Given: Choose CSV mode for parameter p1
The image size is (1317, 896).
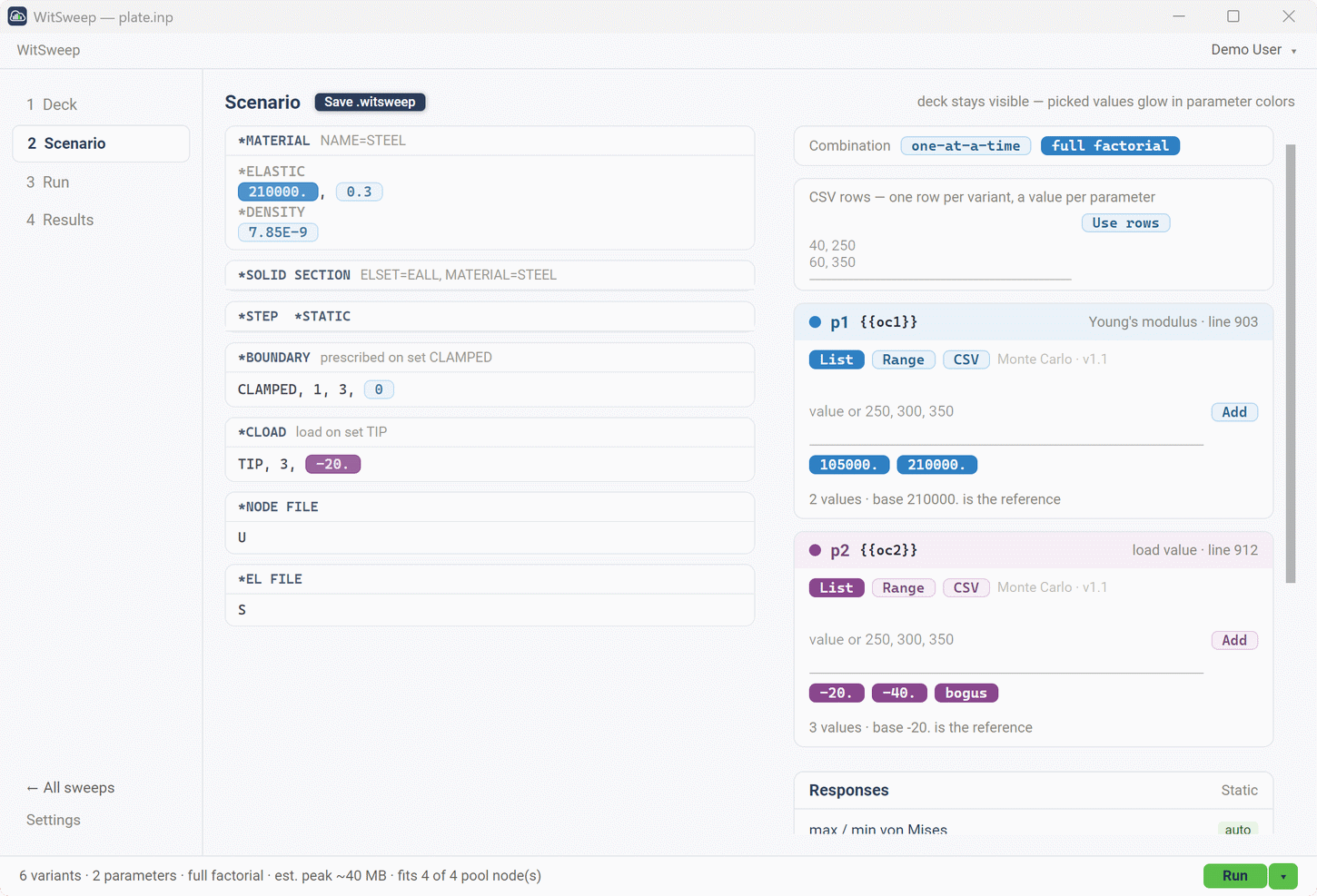Looking at the screenshot, I should (965, 359).
